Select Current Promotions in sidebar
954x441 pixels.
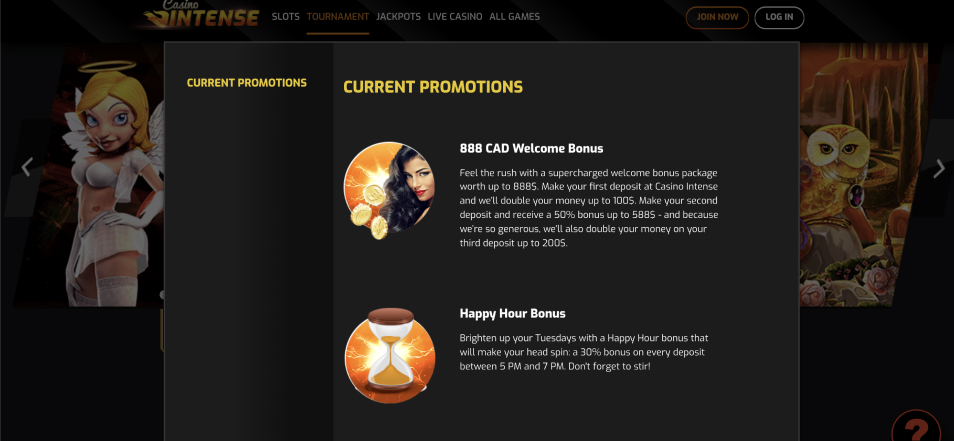(246, 83)
